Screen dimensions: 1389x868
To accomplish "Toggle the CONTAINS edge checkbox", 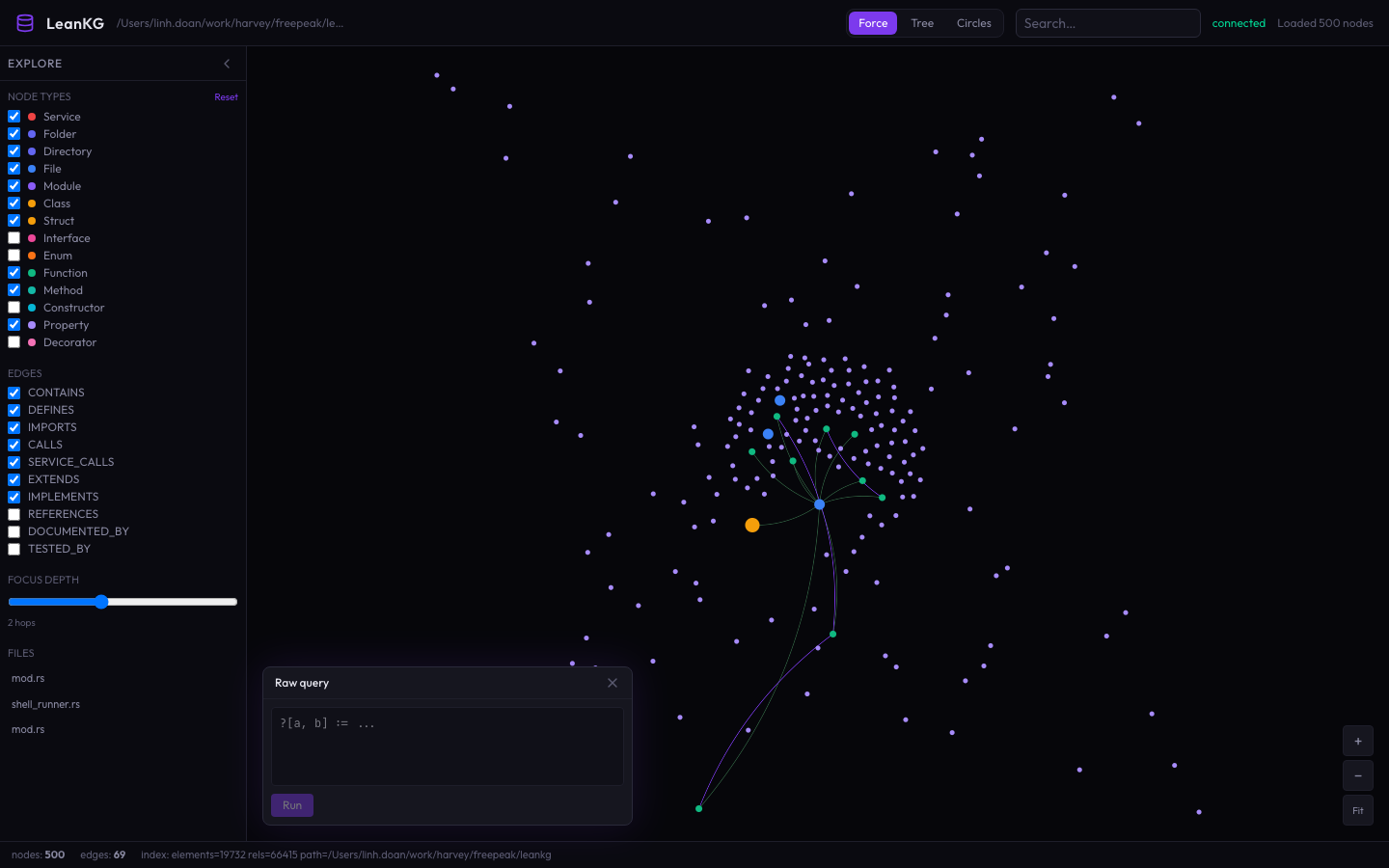I will pyautogui.click(x=14, y=393).
